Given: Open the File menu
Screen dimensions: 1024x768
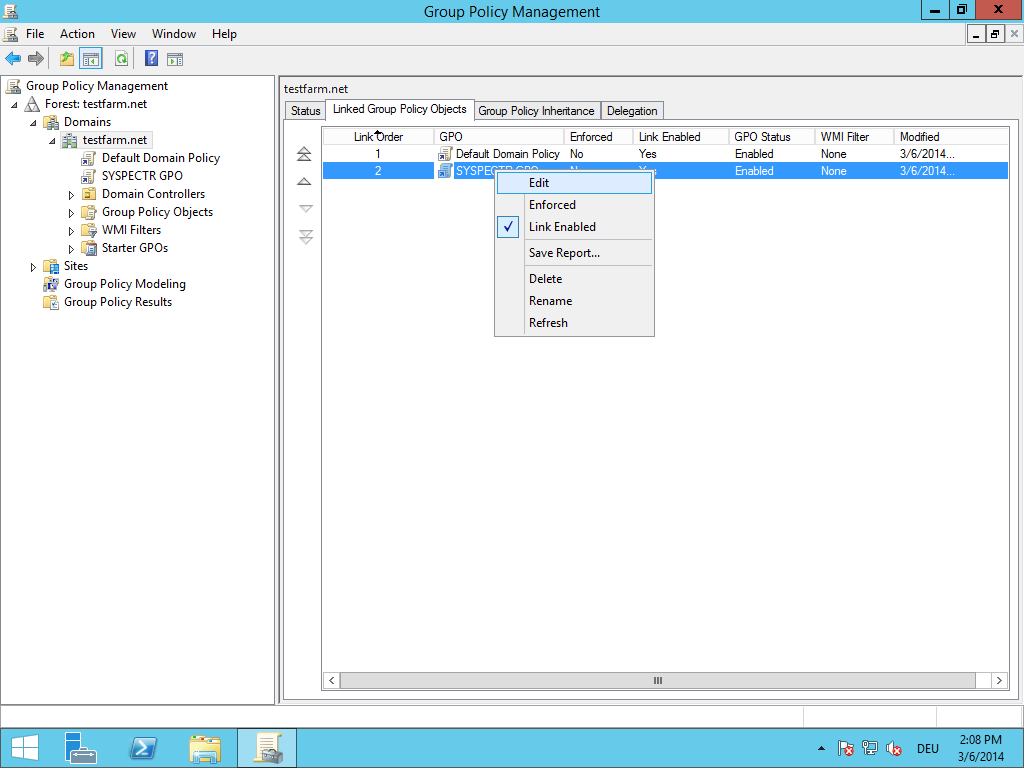Looking at the screenshot, I should click(x=35, y=34).
